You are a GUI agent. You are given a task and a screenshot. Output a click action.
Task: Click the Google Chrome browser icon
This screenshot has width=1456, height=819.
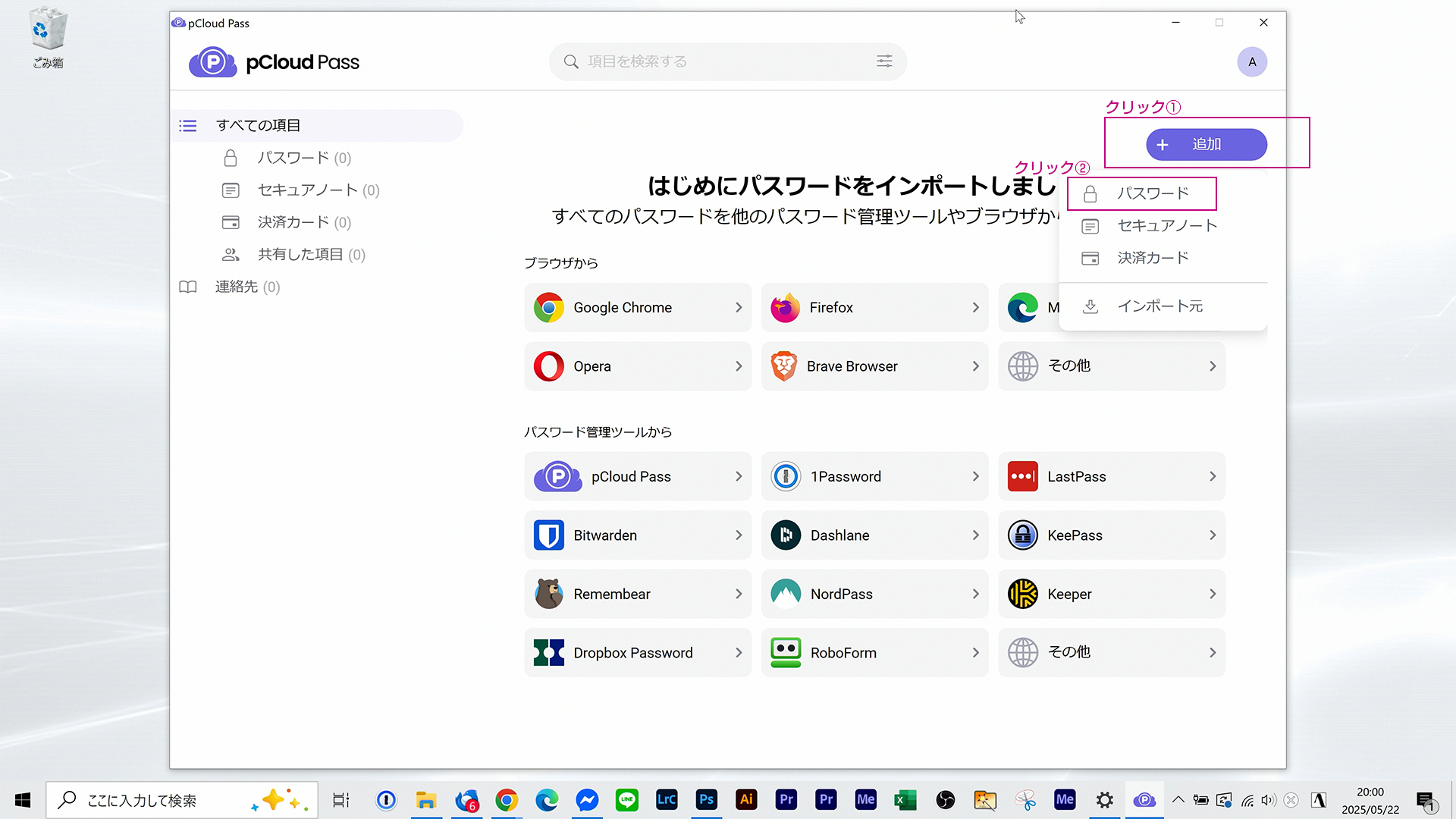coord(548,307)
